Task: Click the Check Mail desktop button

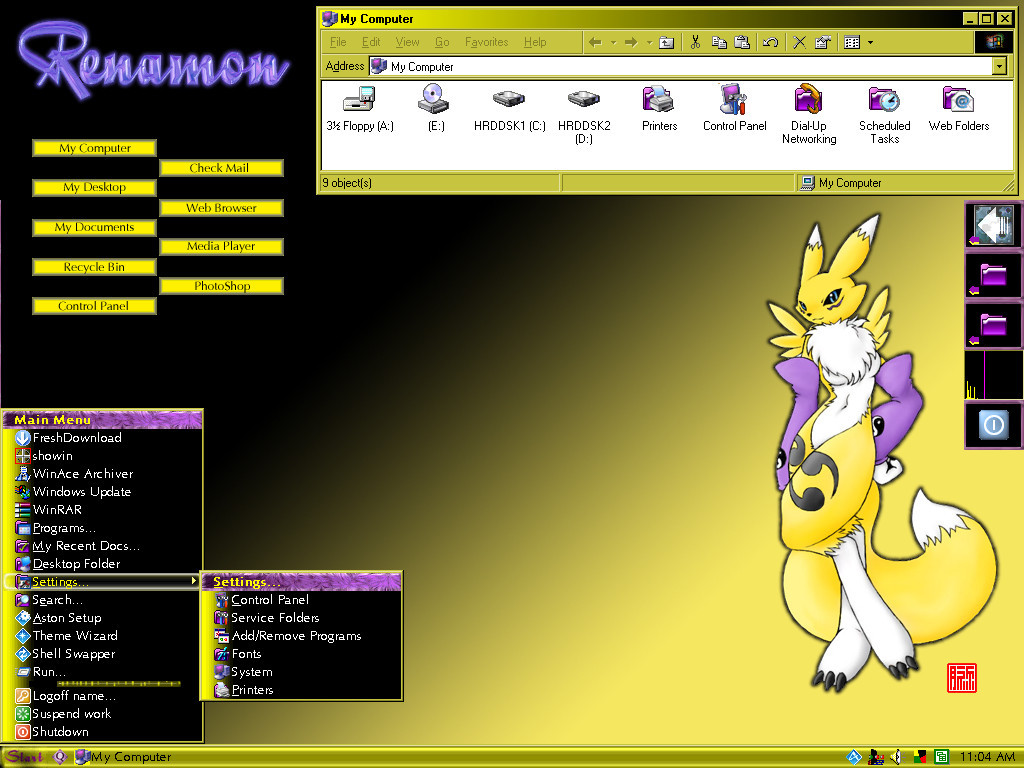Action: 221,168
